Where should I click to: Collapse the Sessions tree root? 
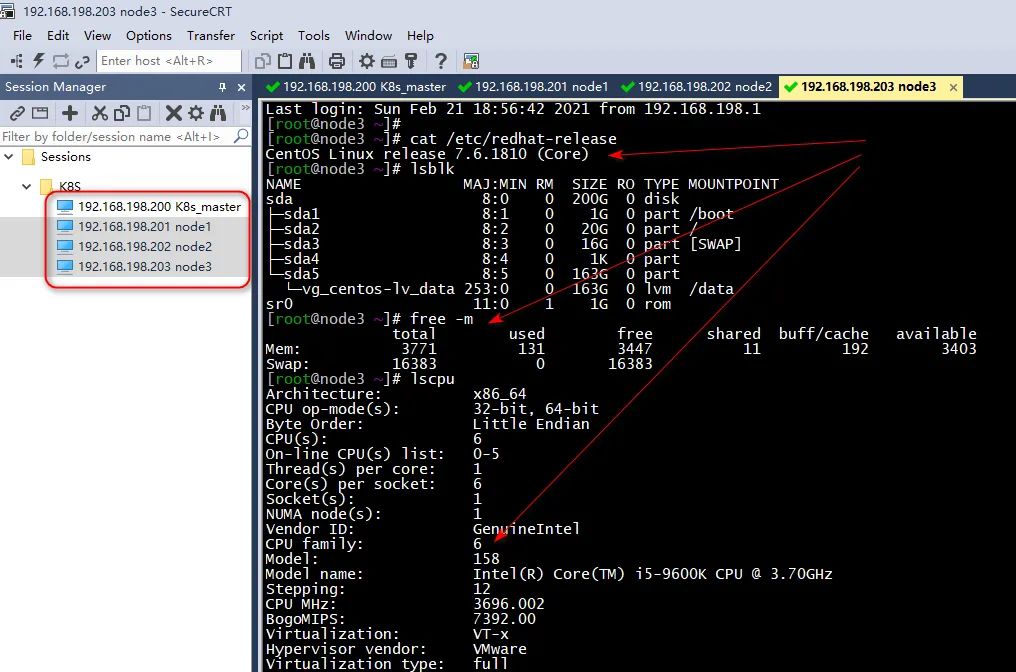click(9, 157)
